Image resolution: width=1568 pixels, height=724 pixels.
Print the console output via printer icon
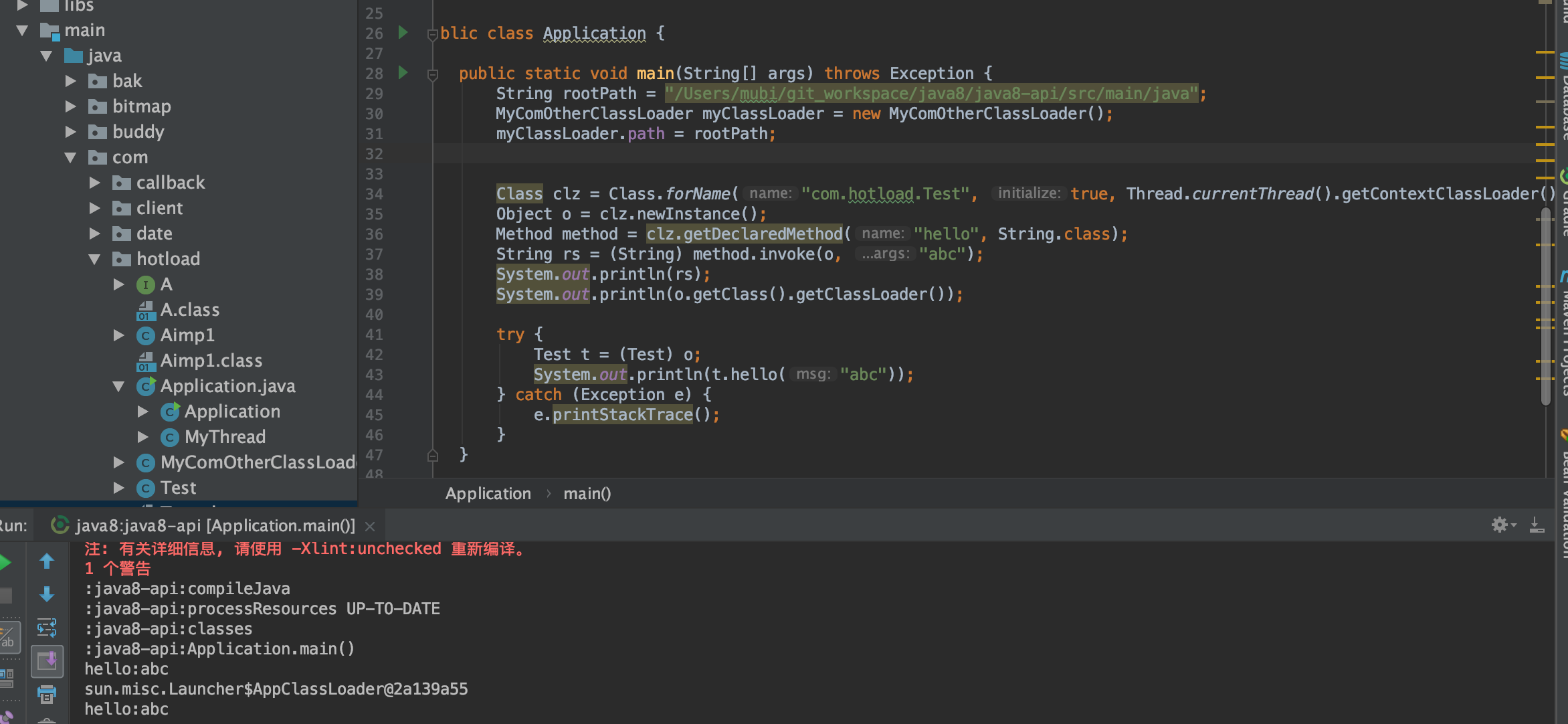(47, 694)
